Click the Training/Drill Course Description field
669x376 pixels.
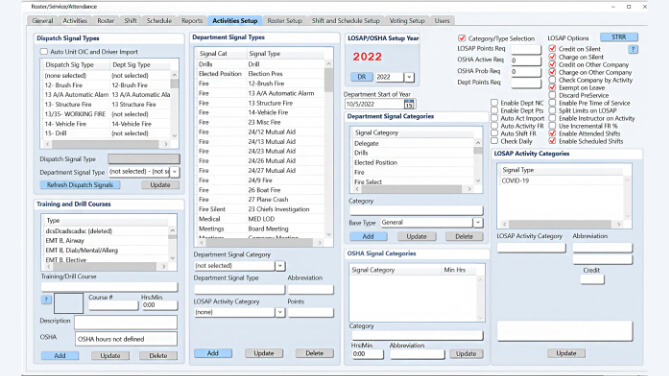point(126,322)
